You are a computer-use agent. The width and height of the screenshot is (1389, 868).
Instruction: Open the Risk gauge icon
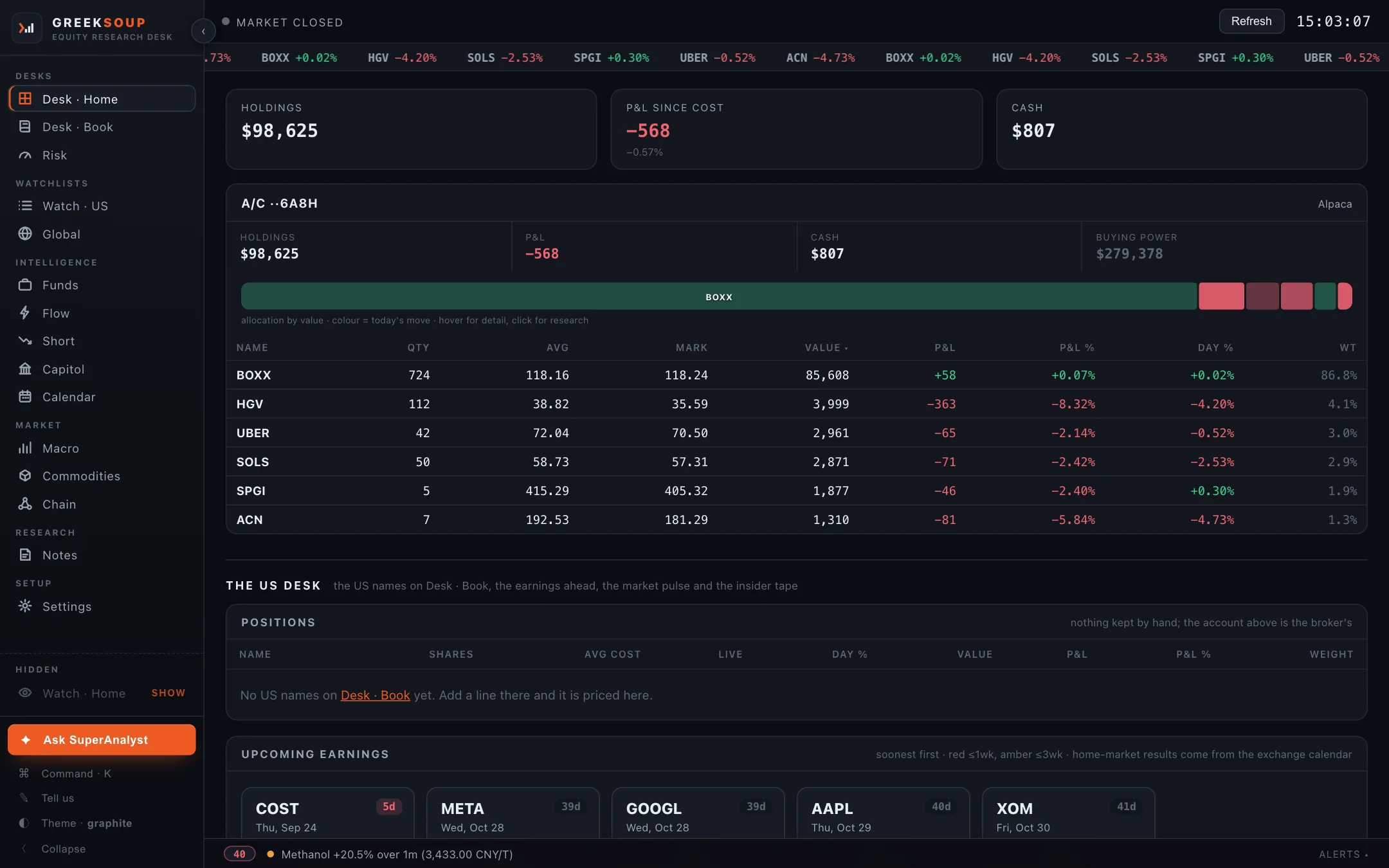(25, 155)
